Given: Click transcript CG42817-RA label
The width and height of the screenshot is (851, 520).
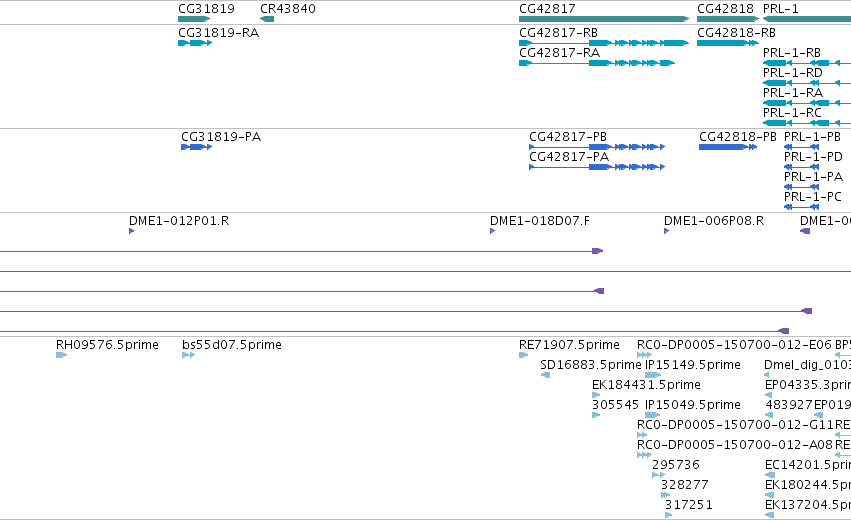Looking at the screenshot, I should tap(559, 53).
